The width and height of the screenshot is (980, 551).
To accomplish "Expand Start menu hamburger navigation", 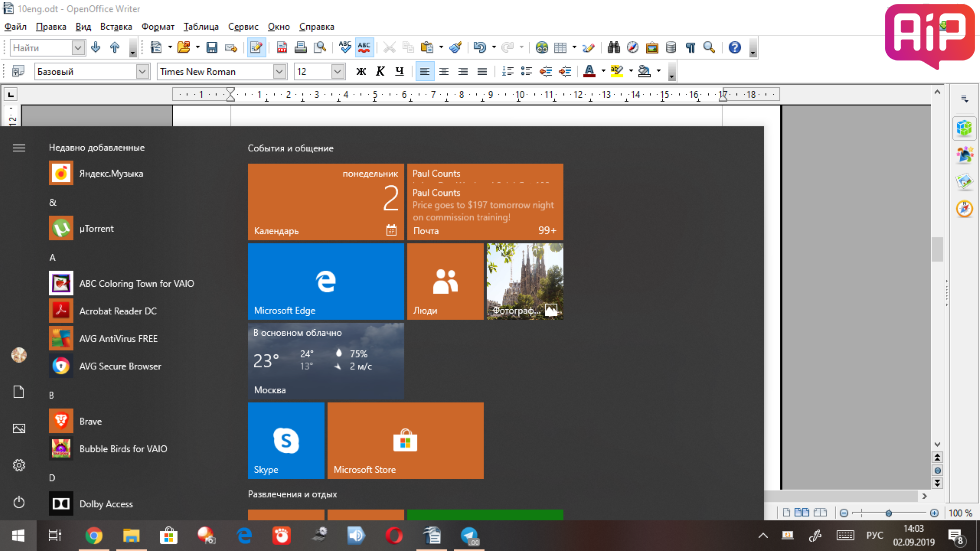I will [19, 148].
